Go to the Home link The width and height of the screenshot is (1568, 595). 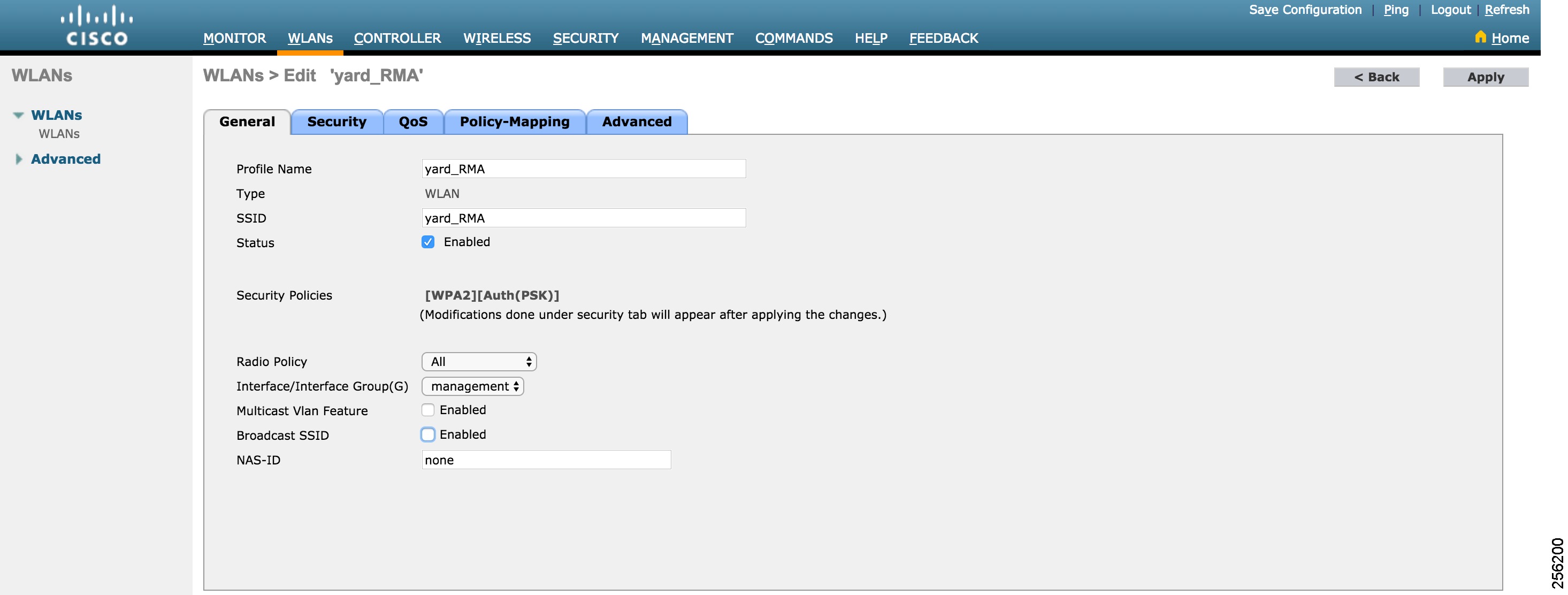(x=1510, y=38)
